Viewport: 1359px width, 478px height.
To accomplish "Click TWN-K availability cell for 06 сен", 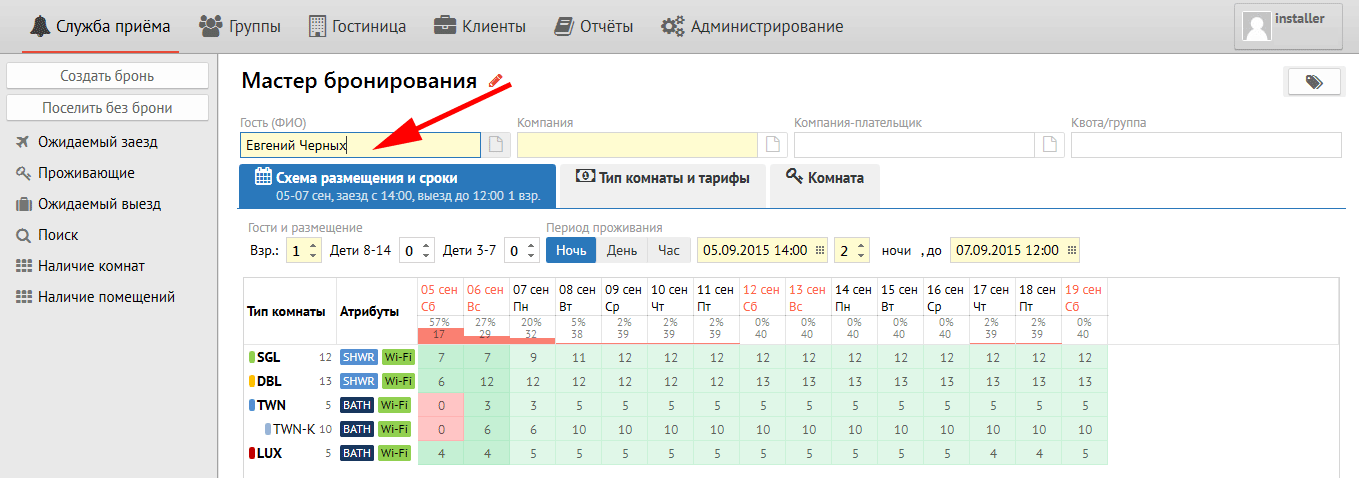I will point(487,429).
